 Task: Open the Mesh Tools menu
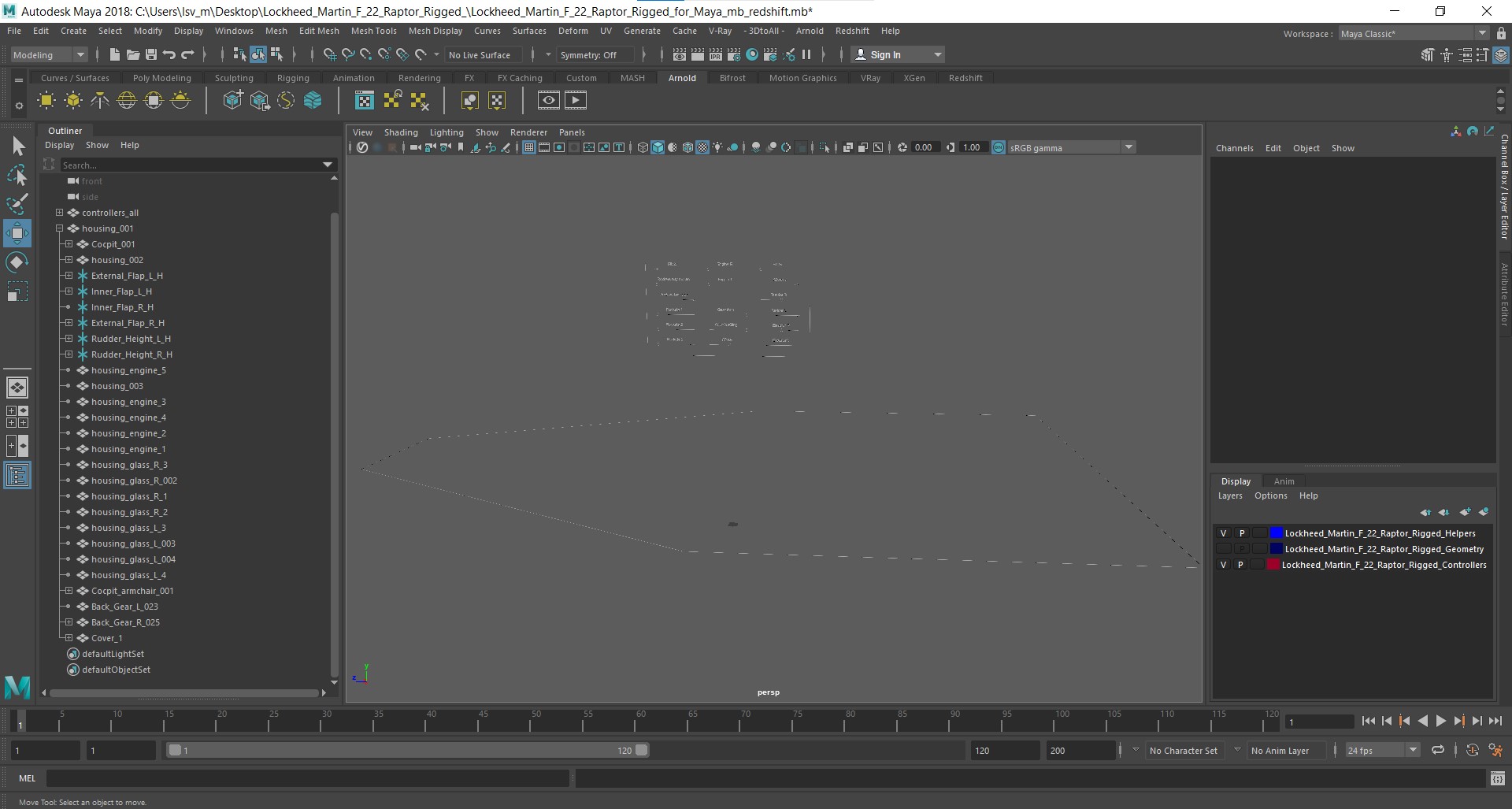point(373,31)
